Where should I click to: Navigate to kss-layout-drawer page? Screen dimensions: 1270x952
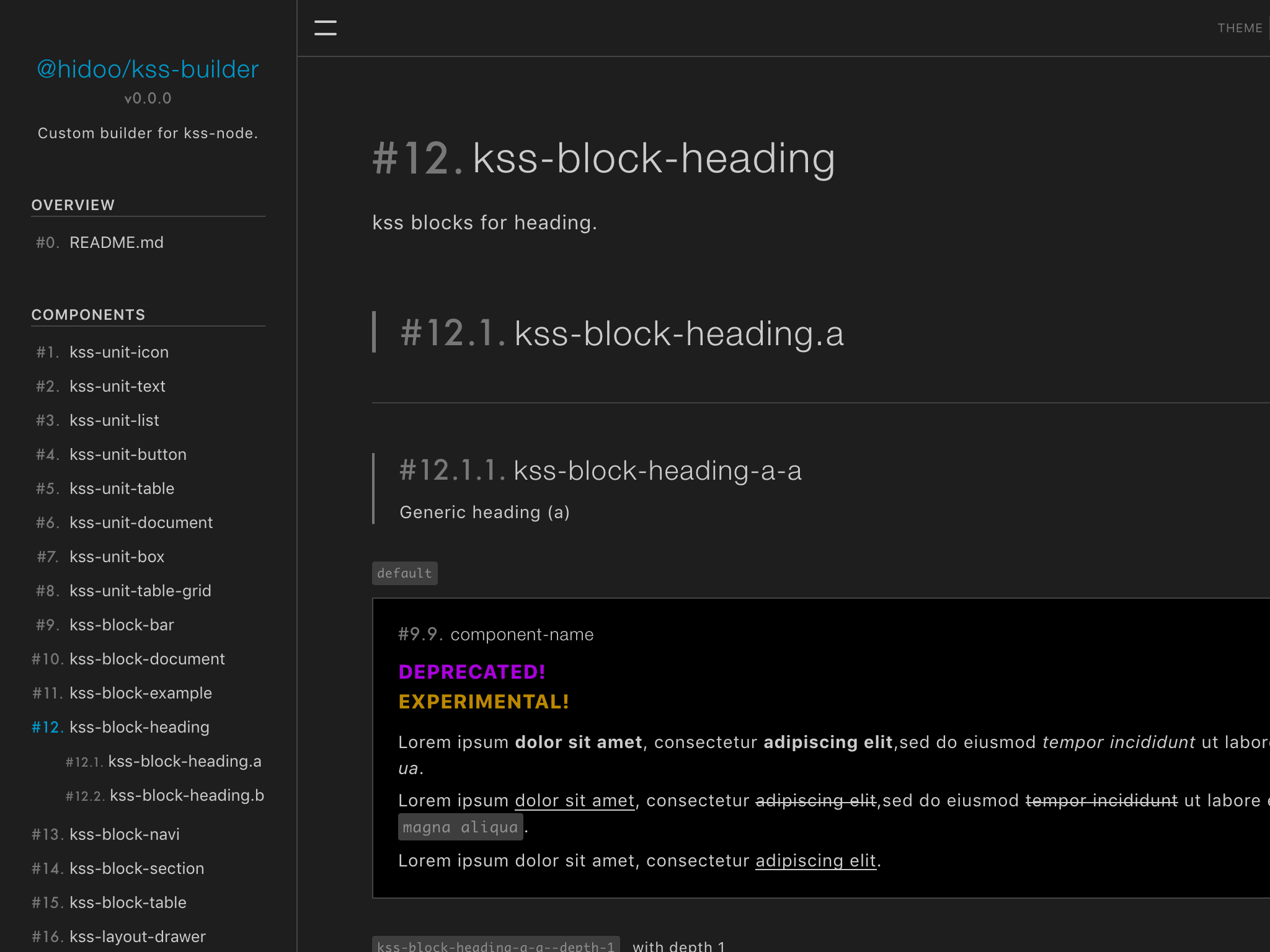click(x=137, y=937)
